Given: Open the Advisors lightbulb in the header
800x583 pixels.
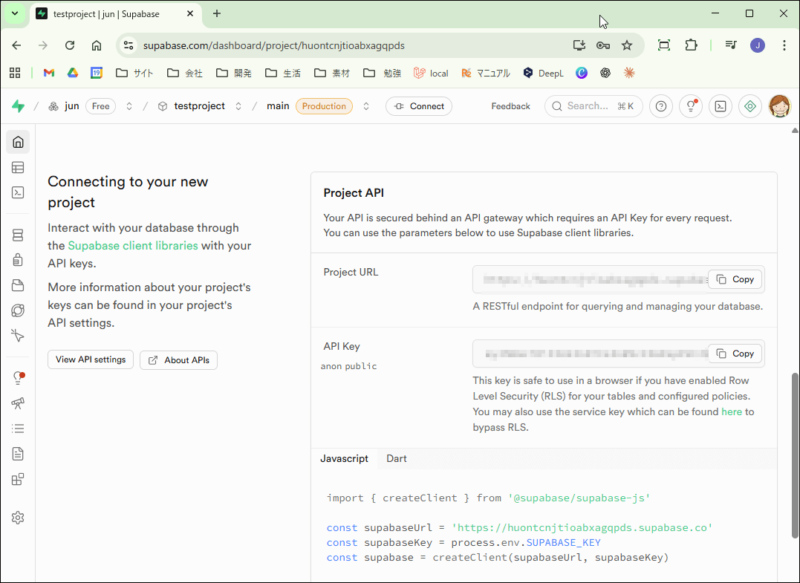Looking at the screenshot, I should 689,106.
